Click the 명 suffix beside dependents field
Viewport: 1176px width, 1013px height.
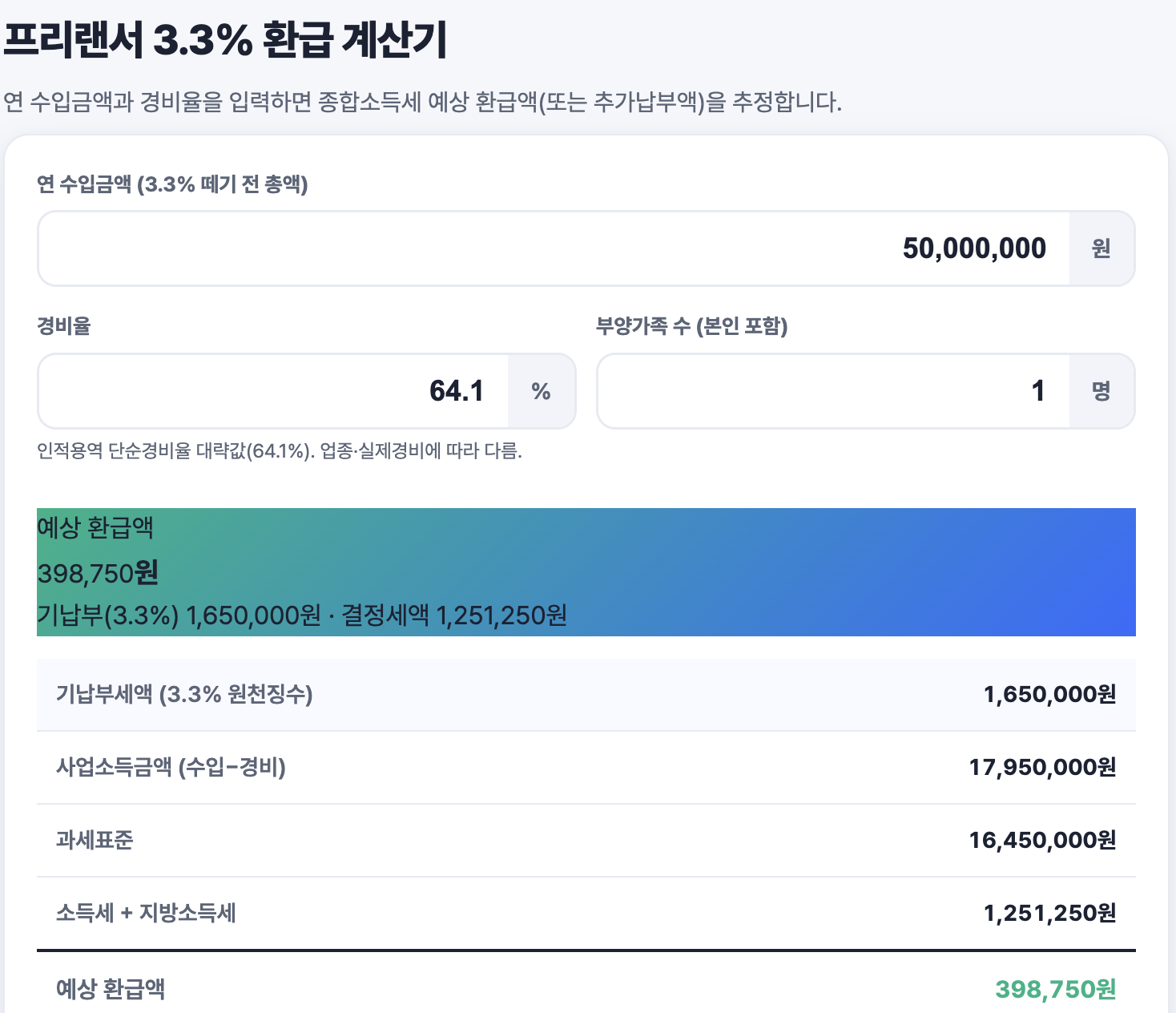[1101, 391]
